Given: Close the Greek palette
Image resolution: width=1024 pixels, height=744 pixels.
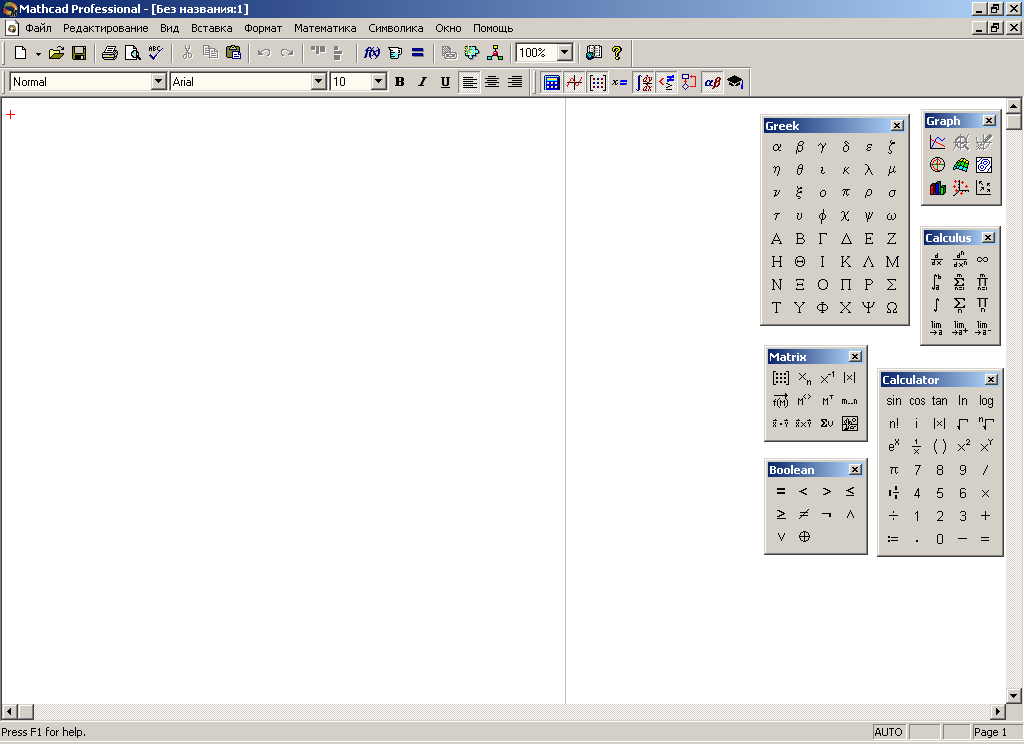Looking at the screenshot, I should [x=897, y=125].
